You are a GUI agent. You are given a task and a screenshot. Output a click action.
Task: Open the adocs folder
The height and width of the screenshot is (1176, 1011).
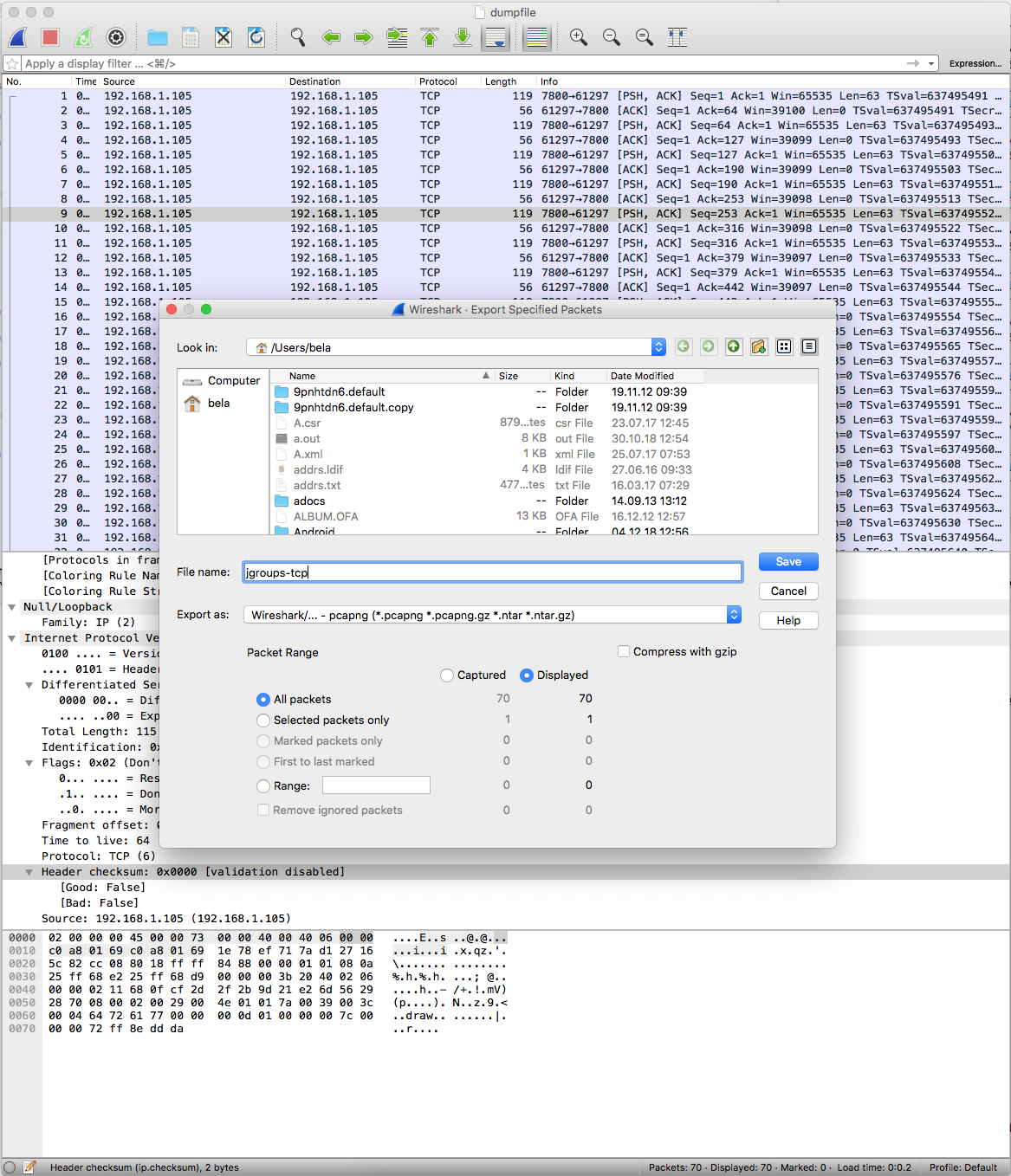[309, 501]
